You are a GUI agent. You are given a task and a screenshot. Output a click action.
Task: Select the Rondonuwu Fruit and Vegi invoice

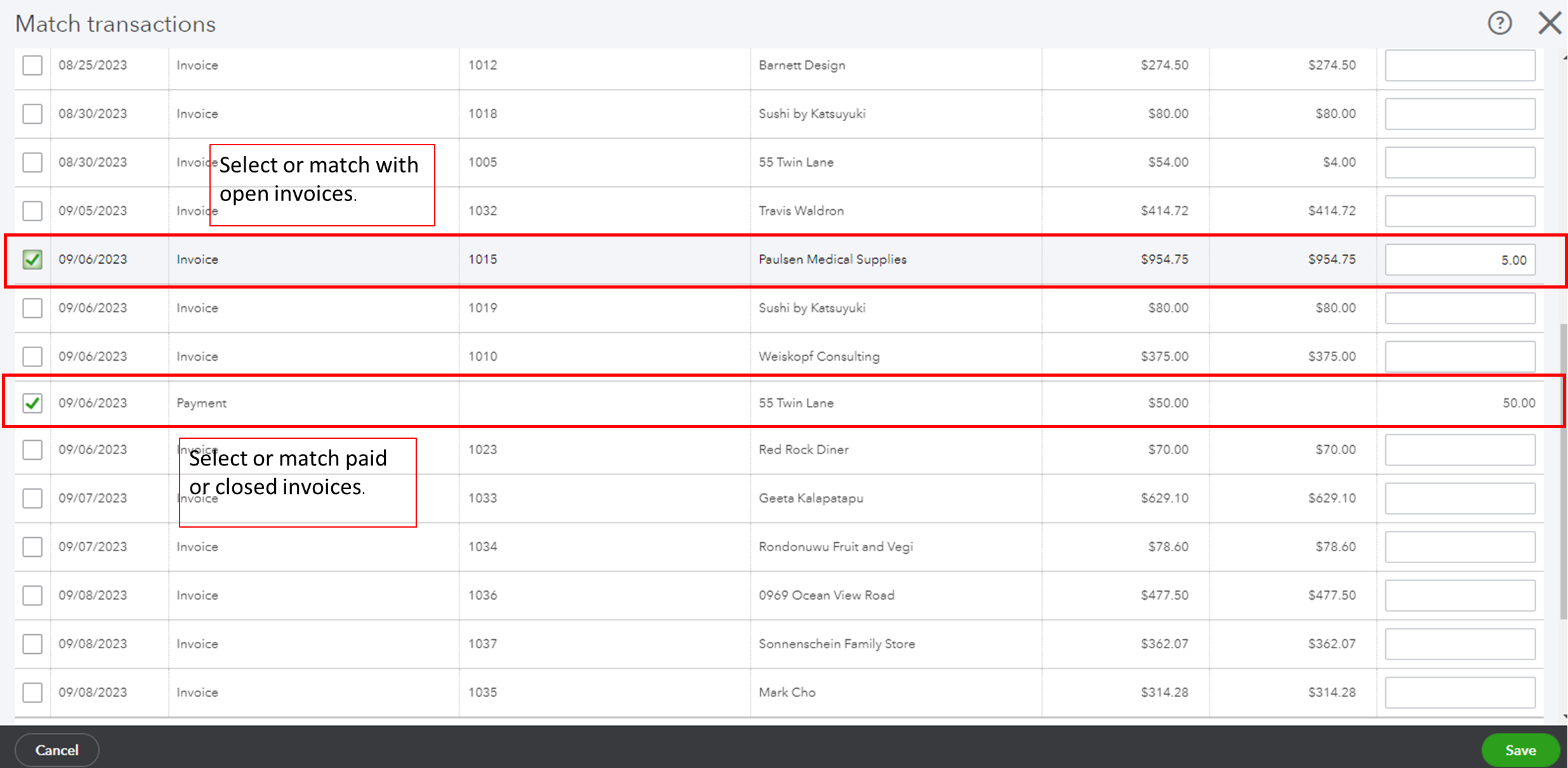pos(32,546)
